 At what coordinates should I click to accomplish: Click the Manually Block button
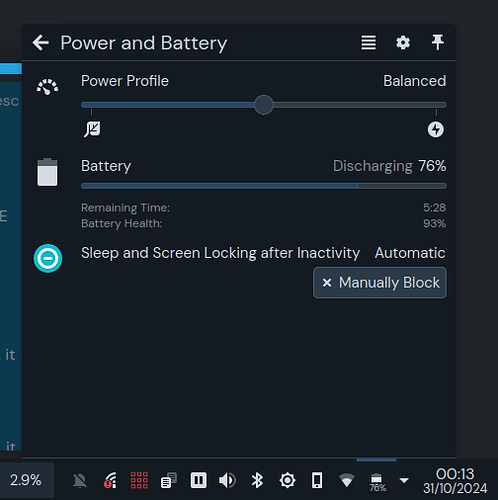tap(380, 283)
